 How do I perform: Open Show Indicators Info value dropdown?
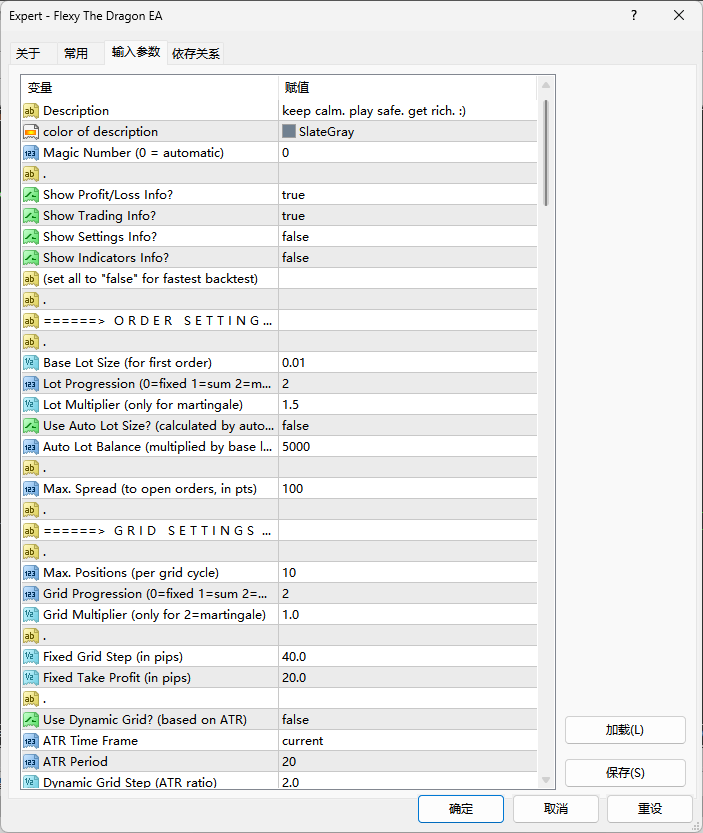[x=408, y=258]
